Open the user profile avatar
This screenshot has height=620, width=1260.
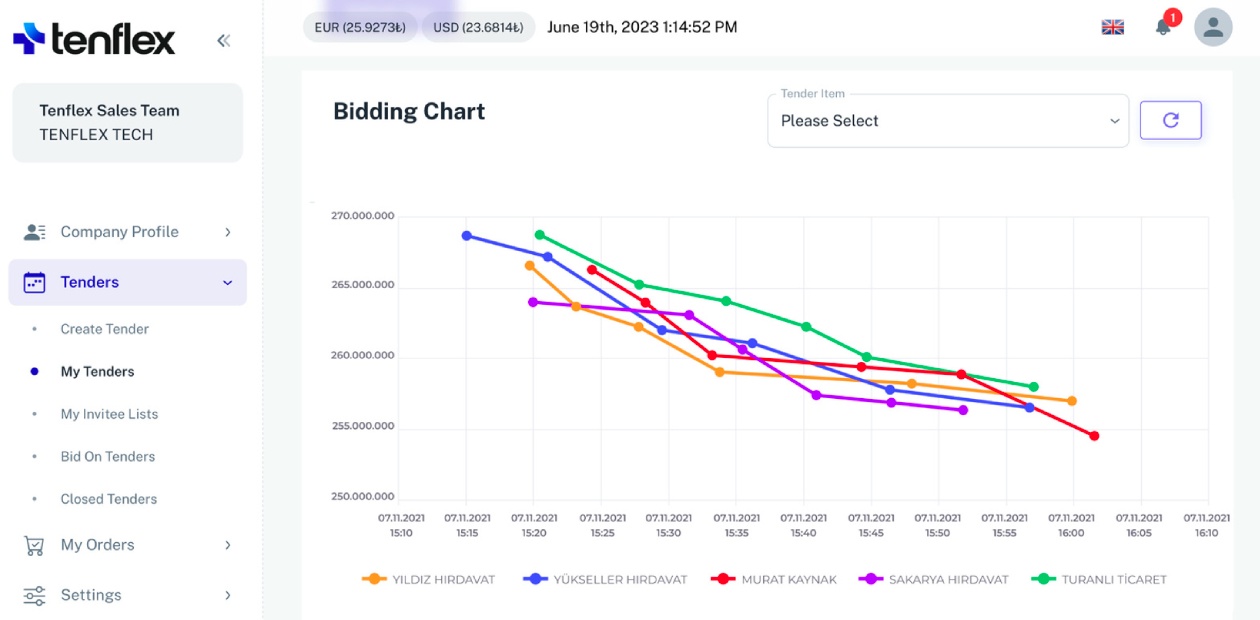[x=1213, y=27]
